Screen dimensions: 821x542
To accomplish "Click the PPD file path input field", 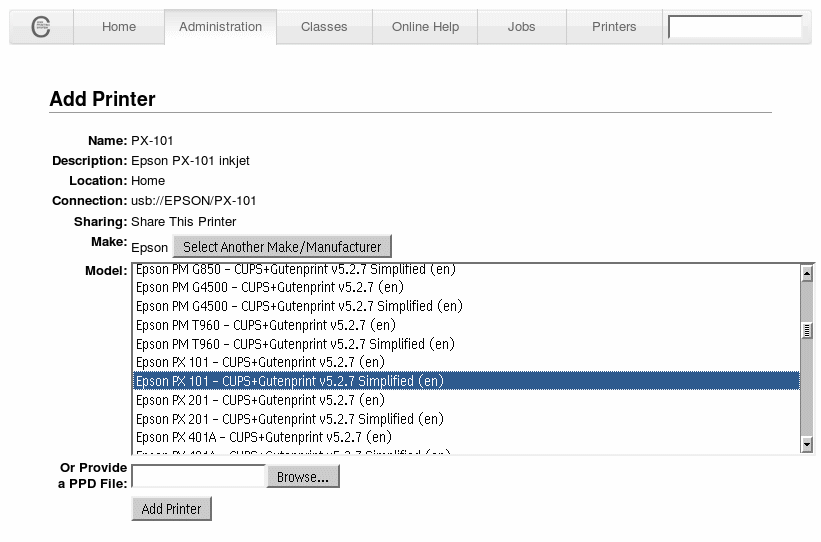I will click(x=198, y=477).
